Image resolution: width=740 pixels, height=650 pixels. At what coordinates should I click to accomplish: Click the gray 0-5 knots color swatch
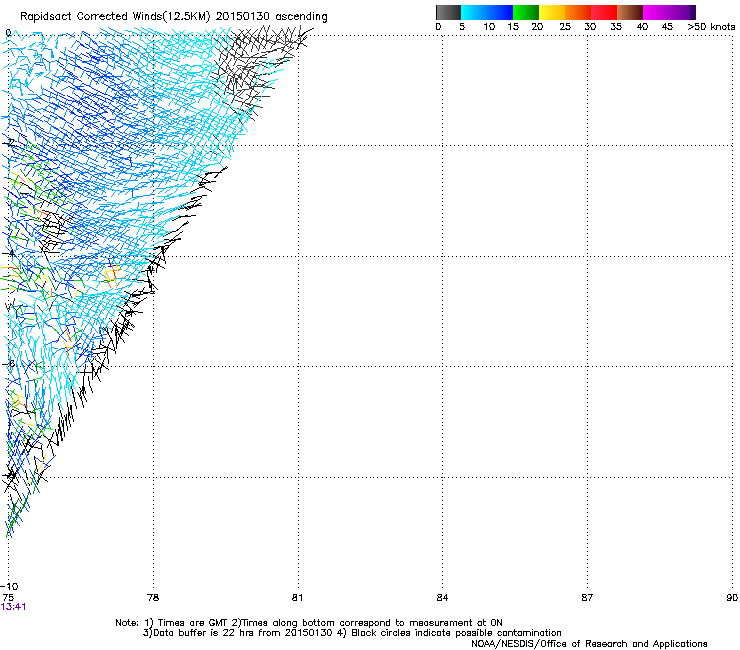coord(448,12)
